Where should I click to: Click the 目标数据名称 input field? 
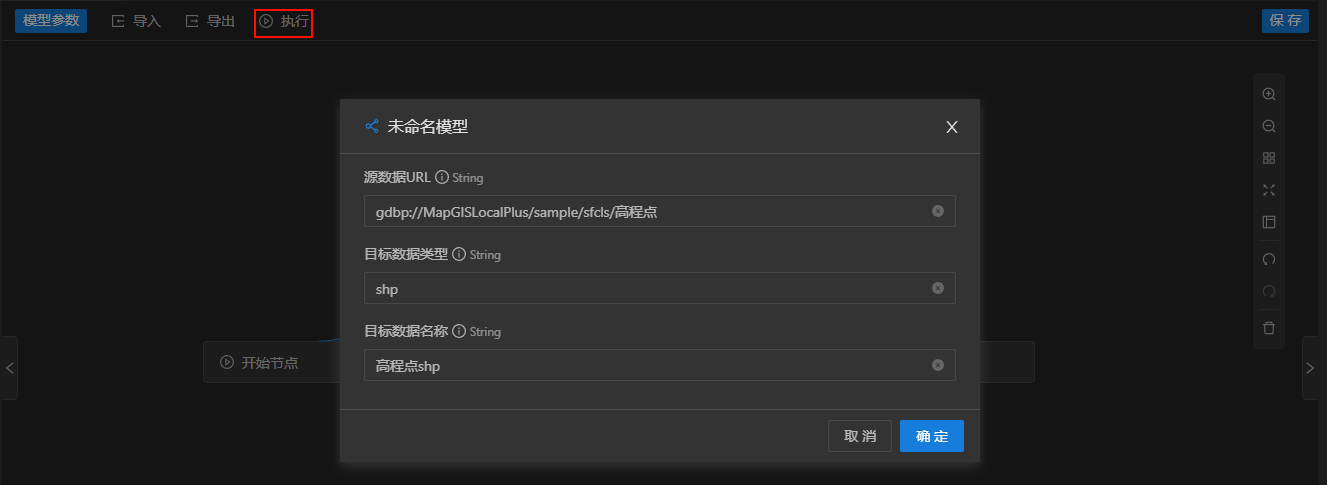(x=640, y=366)
